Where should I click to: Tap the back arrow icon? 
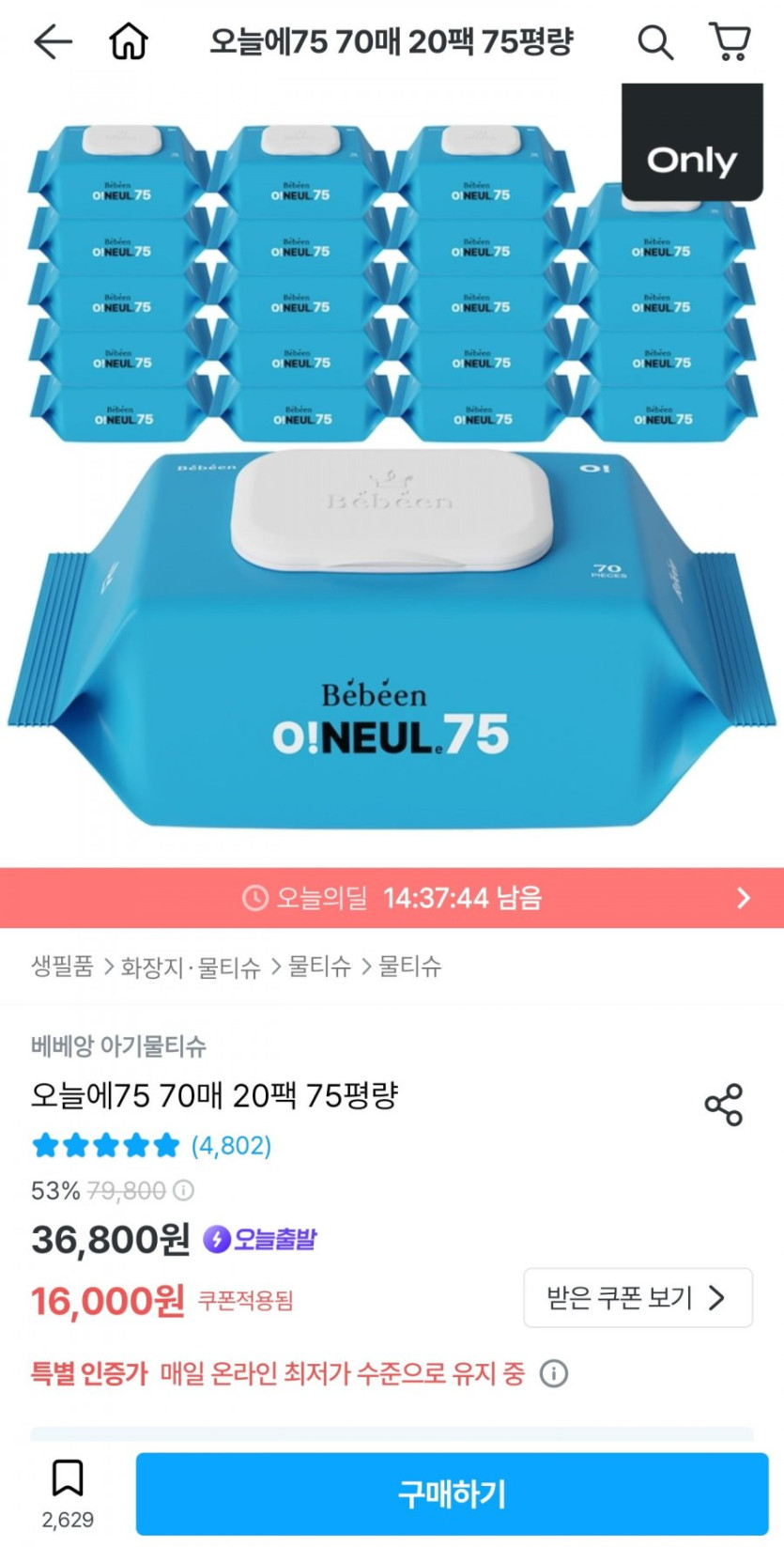[x=53, y=41]
